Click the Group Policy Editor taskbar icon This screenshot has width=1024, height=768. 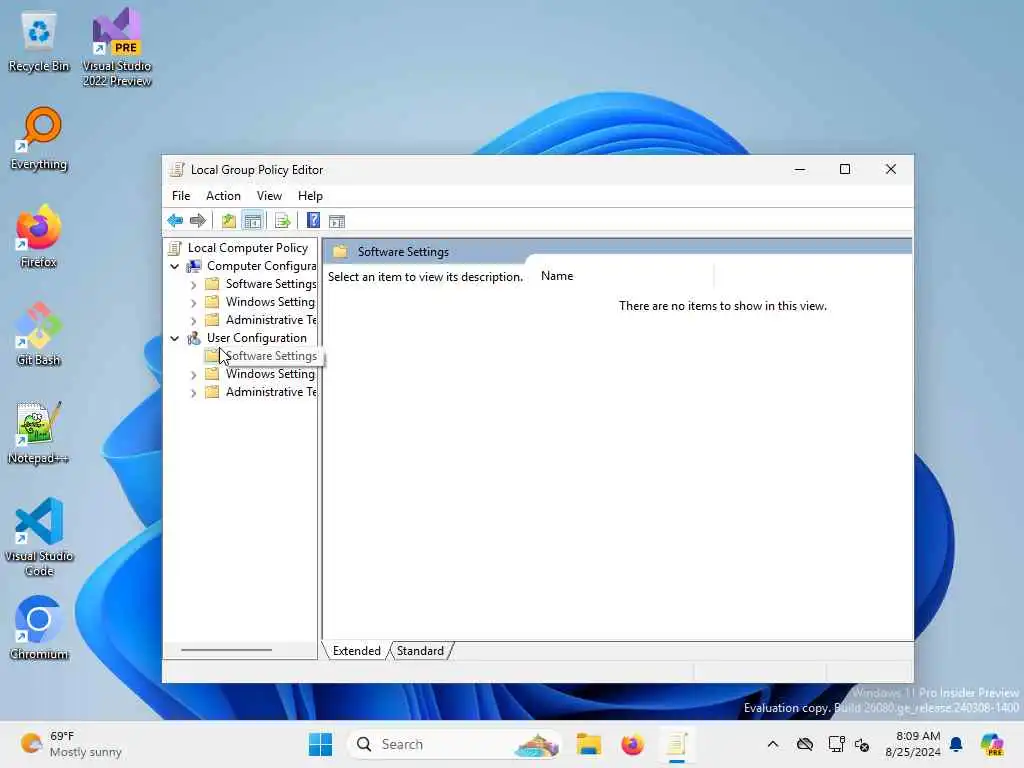tap(677, 744)
